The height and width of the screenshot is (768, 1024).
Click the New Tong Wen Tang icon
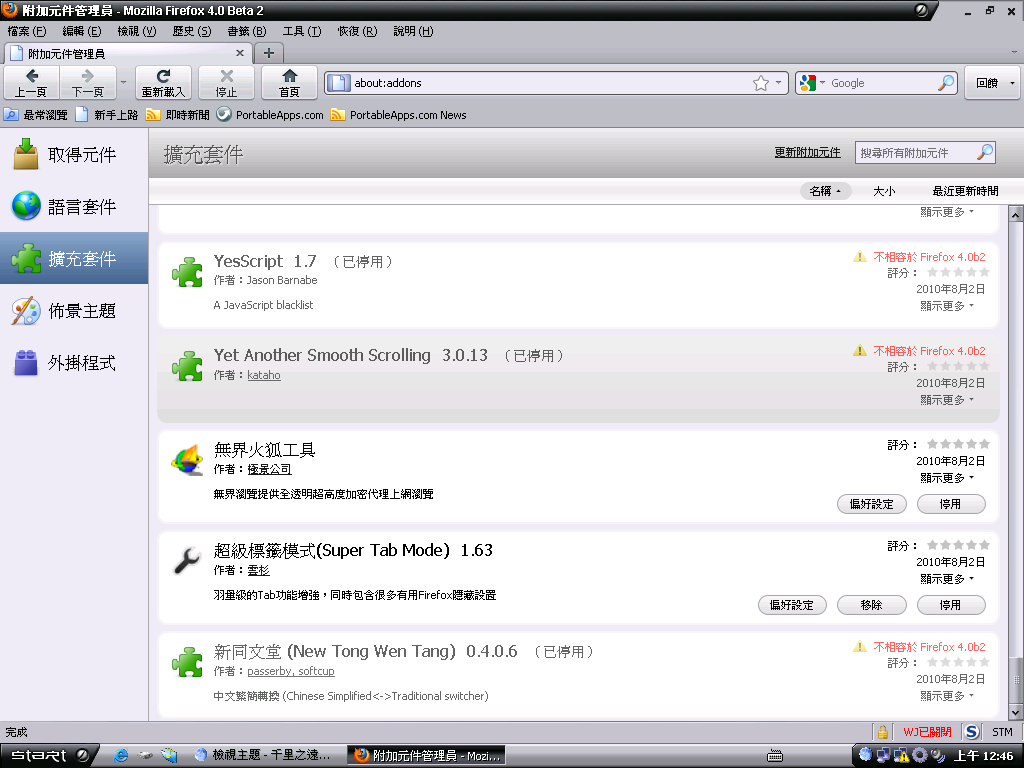tap(187, 662)
